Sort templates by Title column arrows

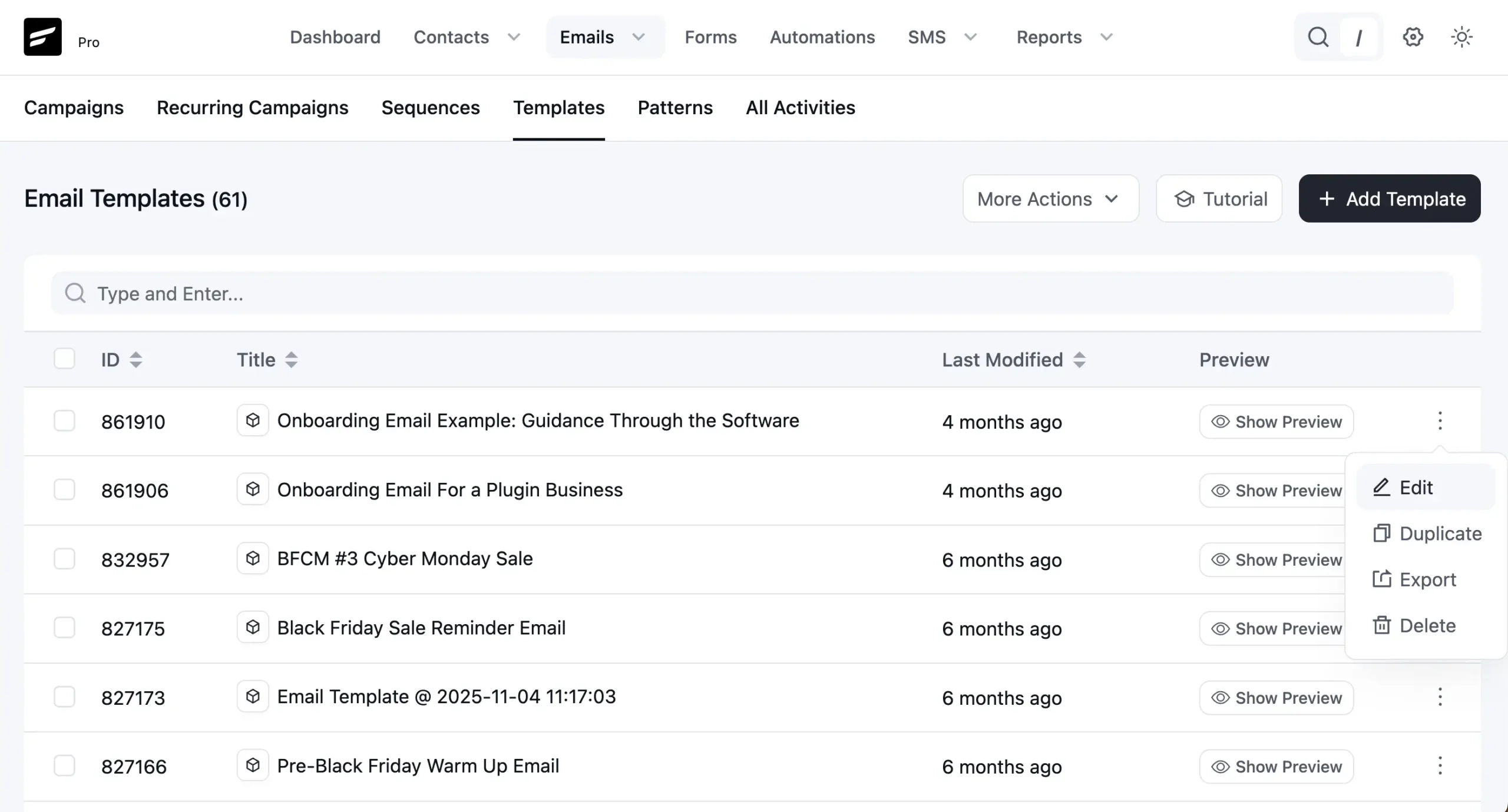291,360
